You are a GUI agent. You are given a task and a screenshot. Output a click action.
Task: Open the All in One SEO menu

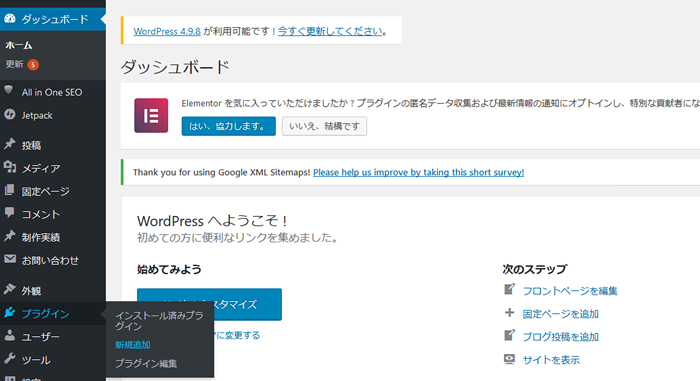(53, 92)
